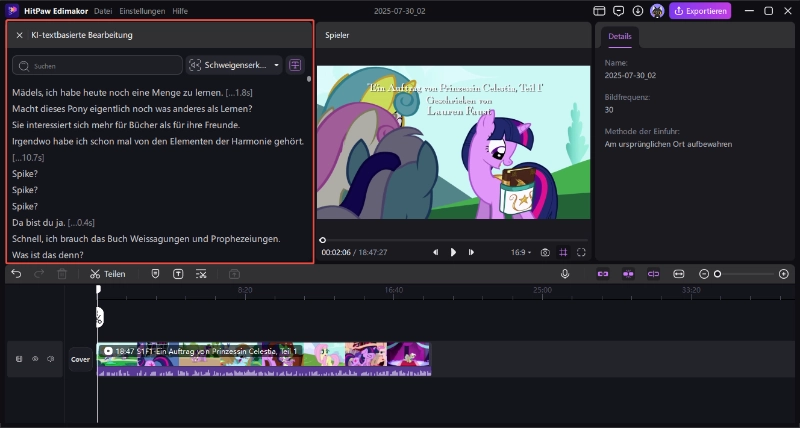Click the Bildfrequenz value 30

[x=609, y=110]
